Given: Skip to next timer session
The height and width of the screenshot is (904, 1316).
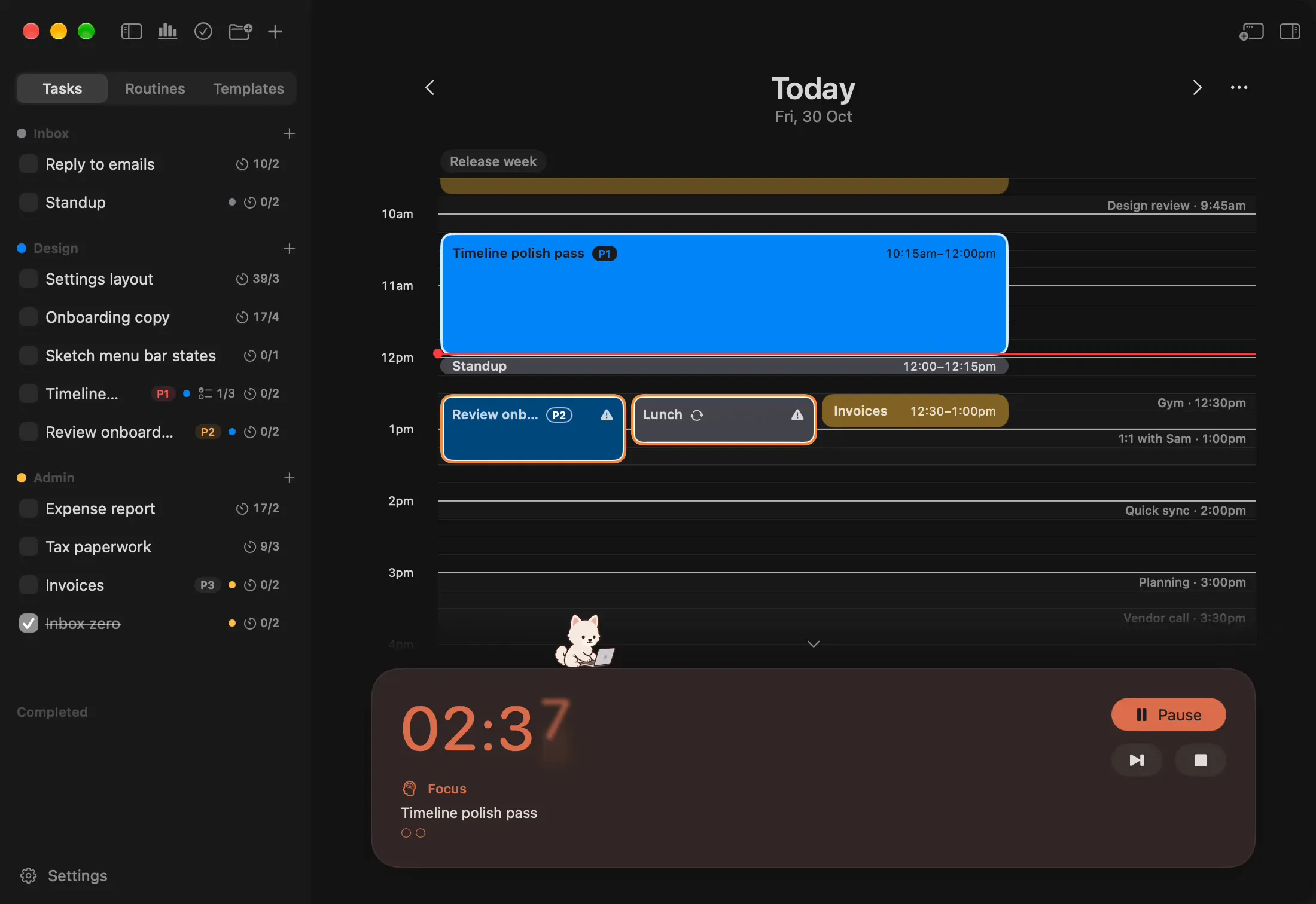Looking at the screenshot, I should 1137,760.
